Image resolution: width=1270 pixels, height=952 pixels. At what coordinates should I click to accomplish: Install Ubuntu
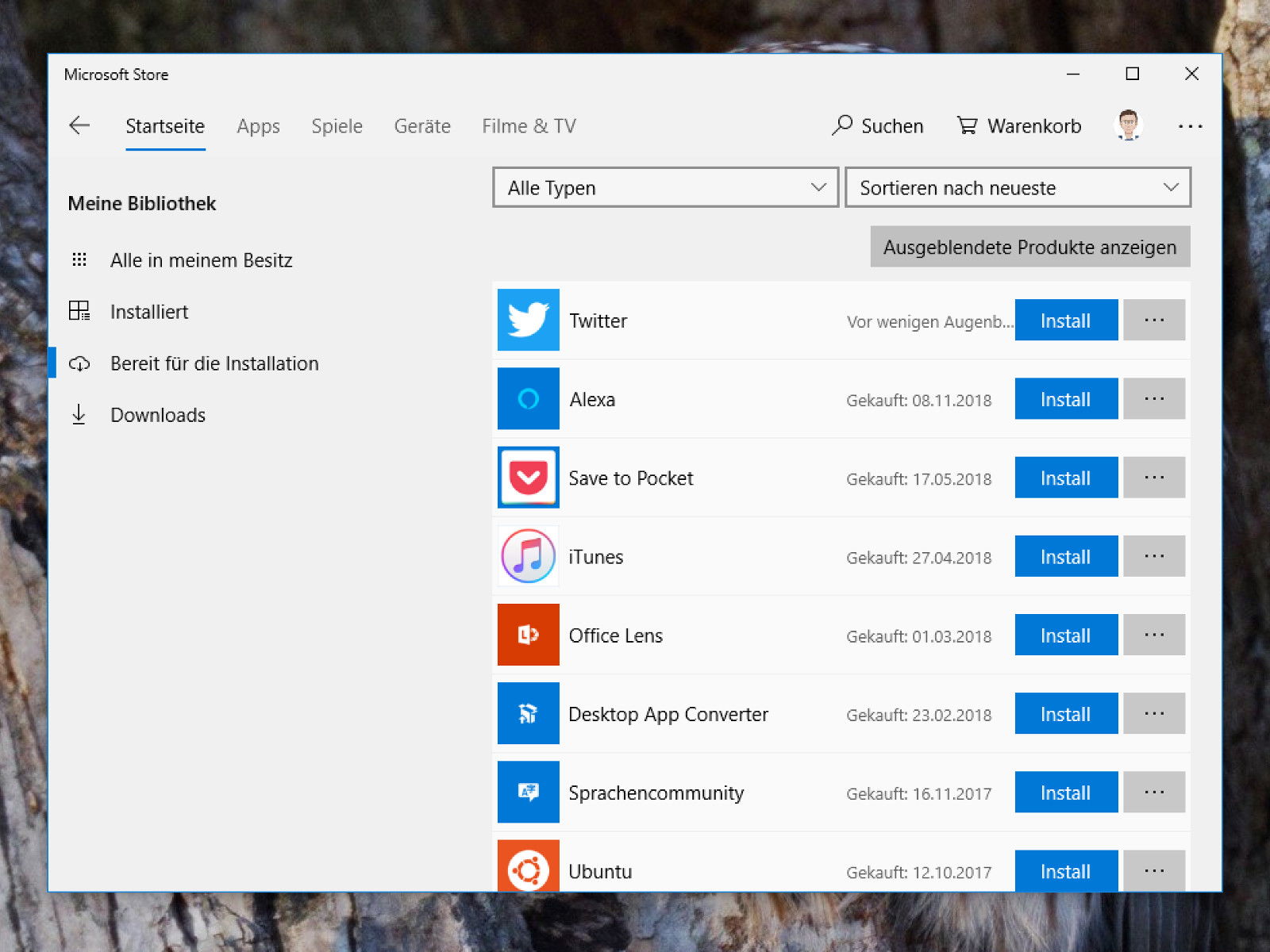point(1066,870)
